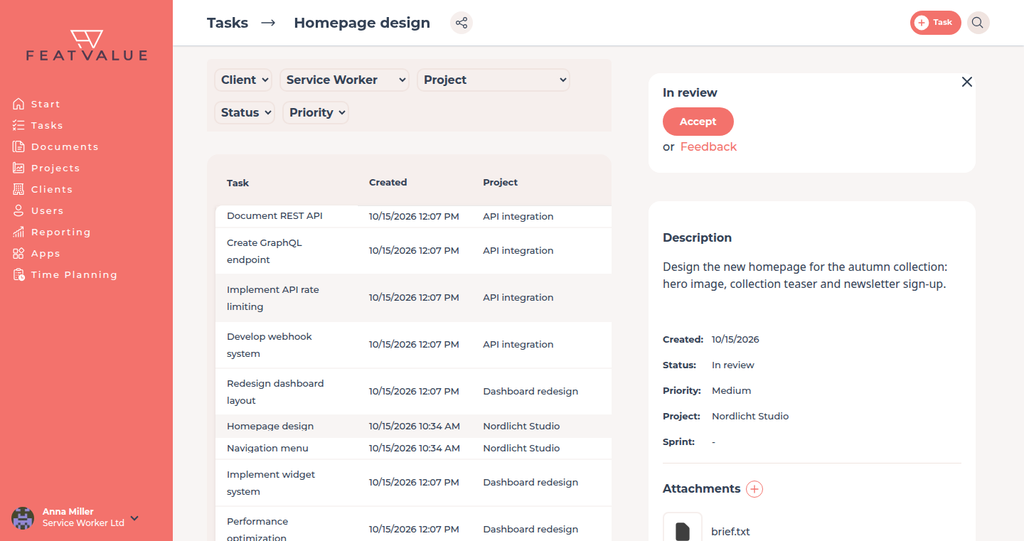Click the search magnifier icon
Screen dimensions: 1024x541
tap(978, 22)
